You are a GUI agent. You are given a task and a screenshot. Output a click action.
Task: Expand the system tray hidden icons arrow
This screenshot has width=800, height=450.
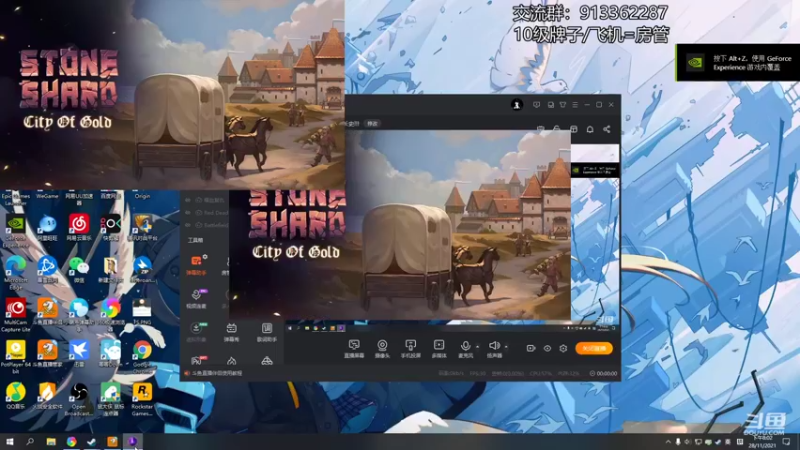[x=668, y=442]
